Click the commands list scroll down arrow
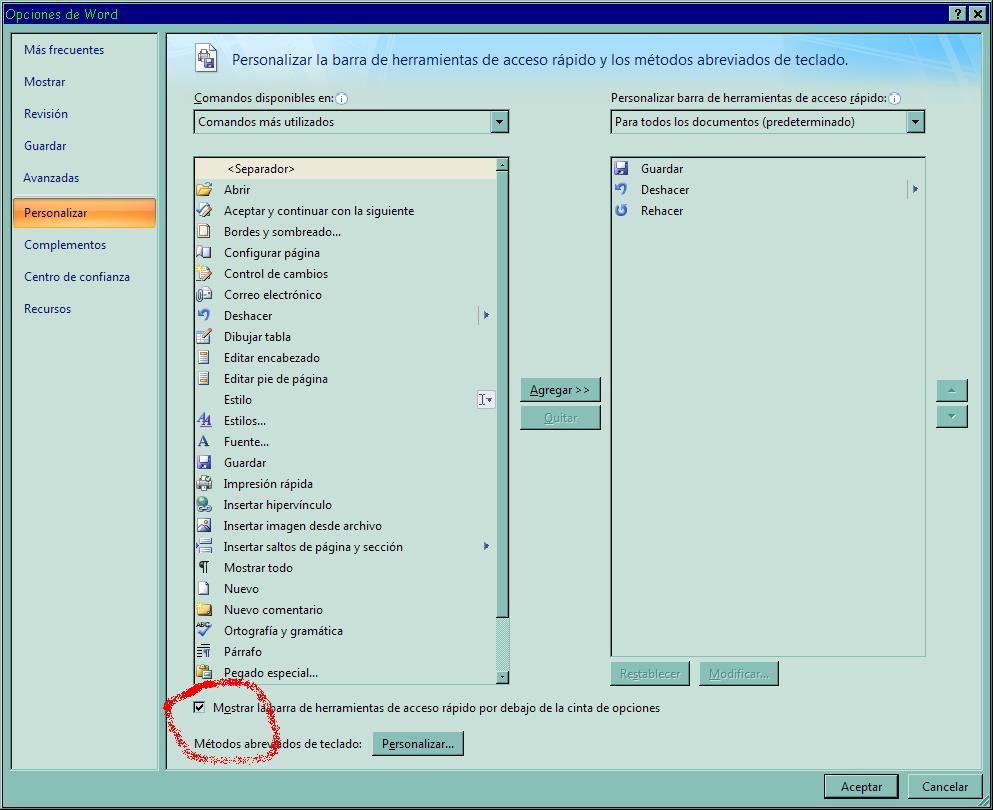The height and width of the screenshot is (810, 993). coord(502,677)
